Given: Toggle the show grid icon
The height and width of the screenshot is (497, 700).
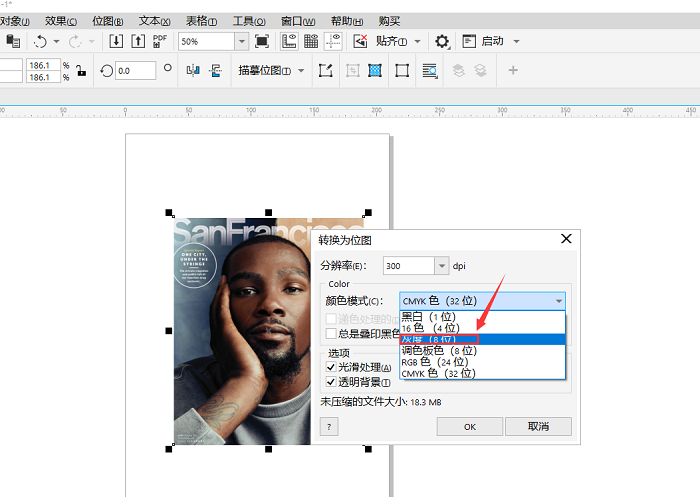Looking at the screenshot, I should coord(311,42).
